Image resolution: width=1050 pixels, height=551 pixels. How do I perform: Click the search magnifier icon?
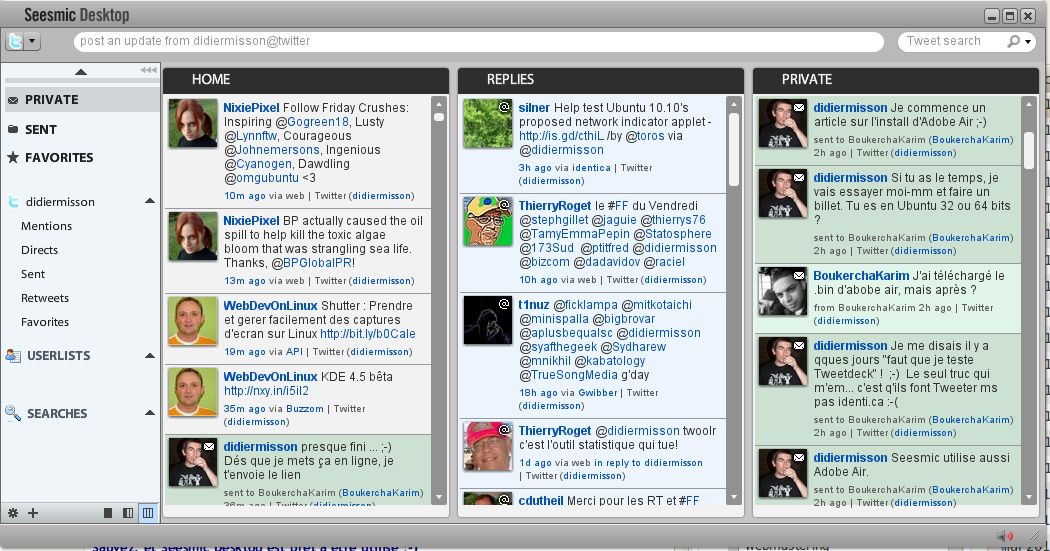(x=1013, y=42)
